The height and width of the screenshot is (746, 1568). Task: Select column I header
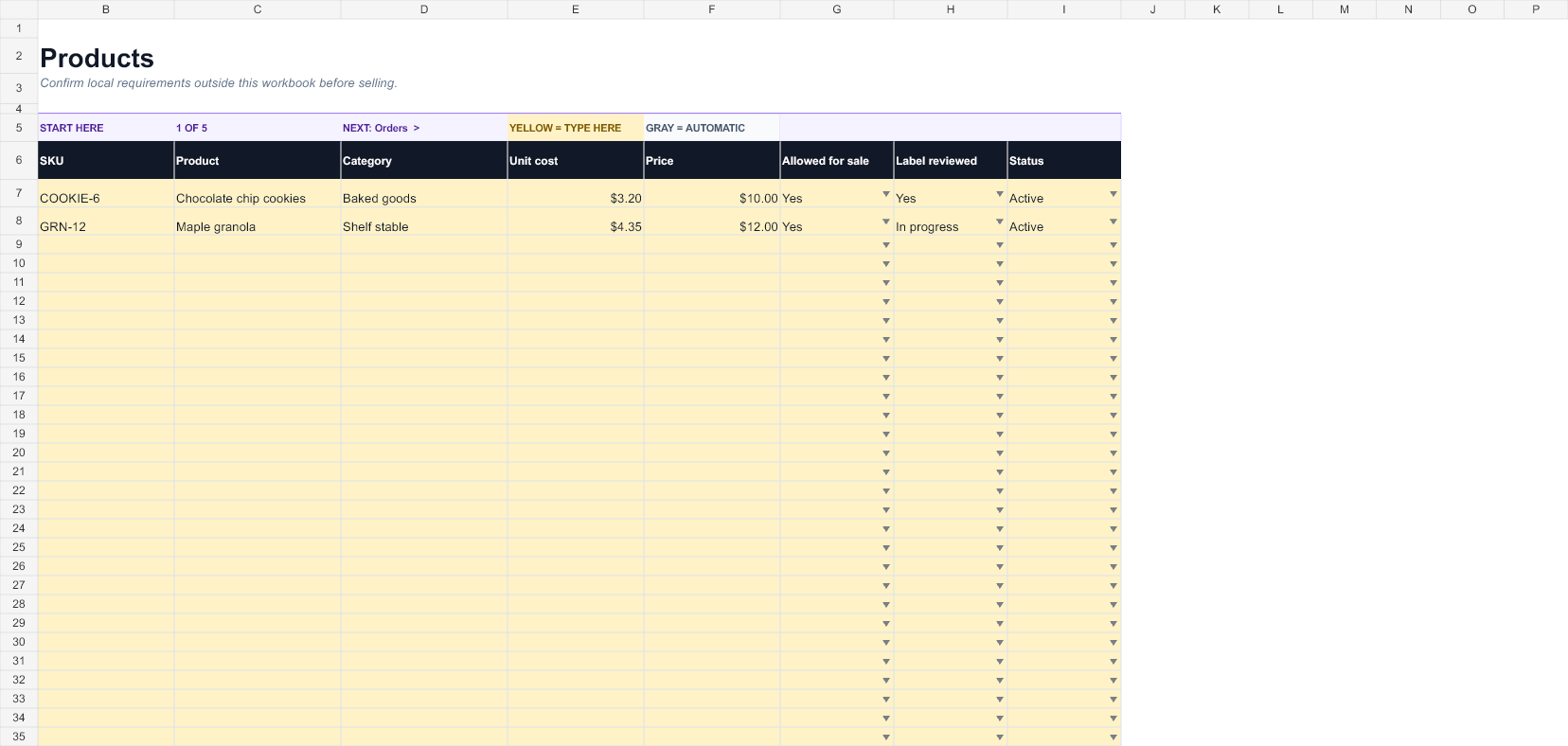pos(1064,9)
